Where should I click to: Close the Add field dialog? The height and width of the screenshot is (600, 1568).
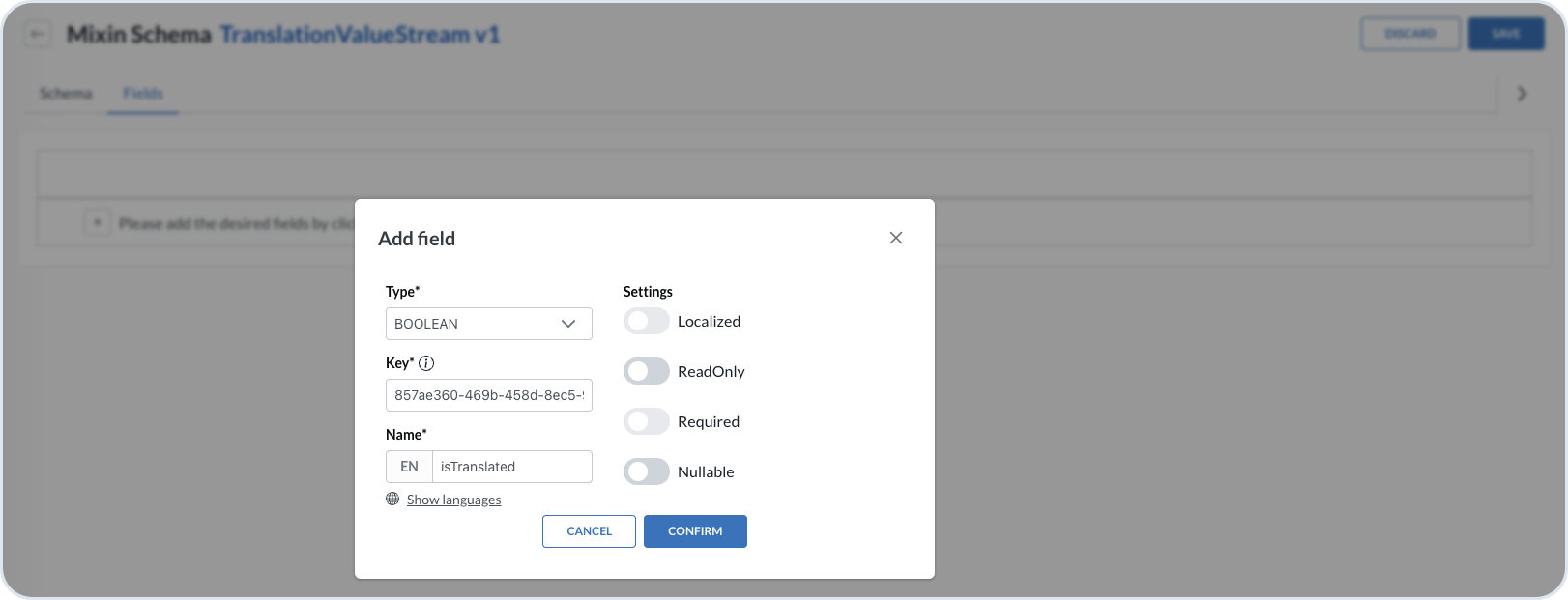pos(895,238)
